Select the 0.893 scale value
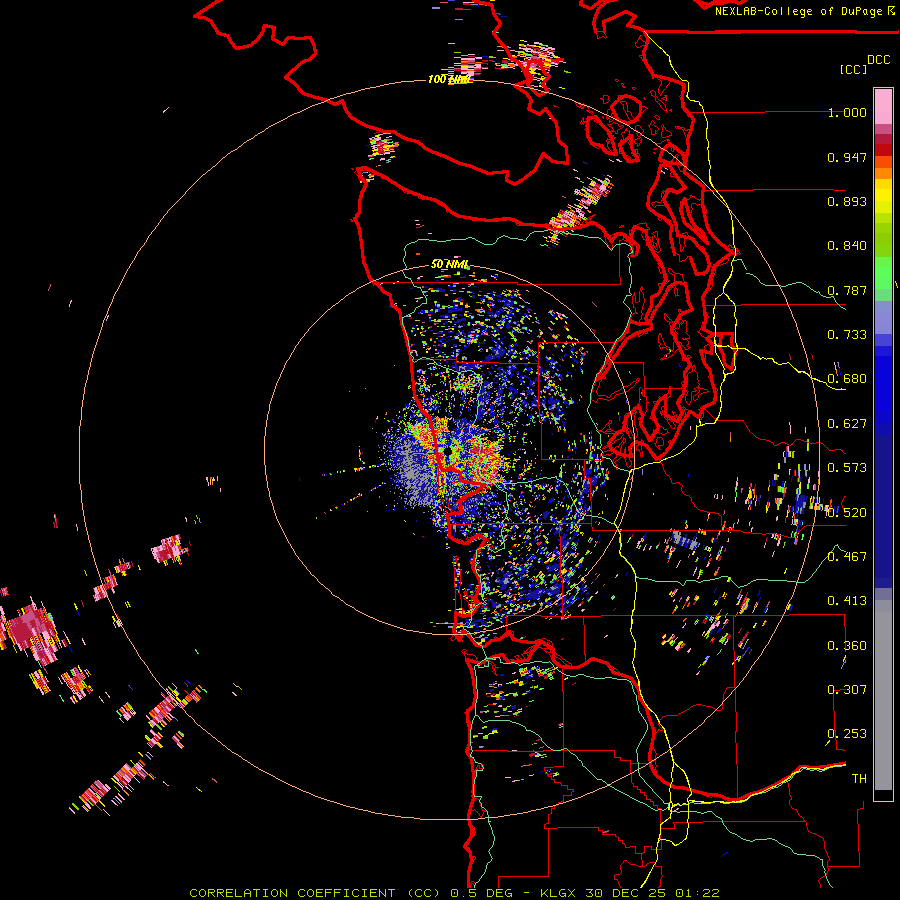 click(847, 201)
